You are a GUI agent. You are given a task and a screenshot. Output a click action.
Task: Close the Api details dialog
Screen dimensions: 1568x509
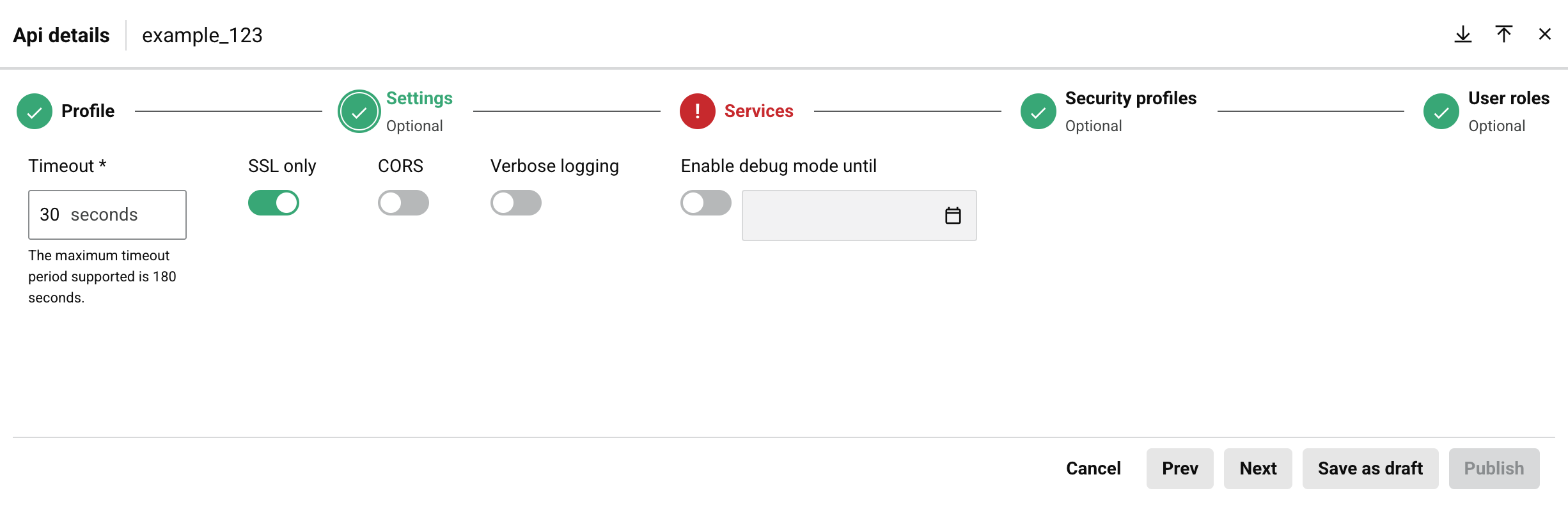point(1544,35)
